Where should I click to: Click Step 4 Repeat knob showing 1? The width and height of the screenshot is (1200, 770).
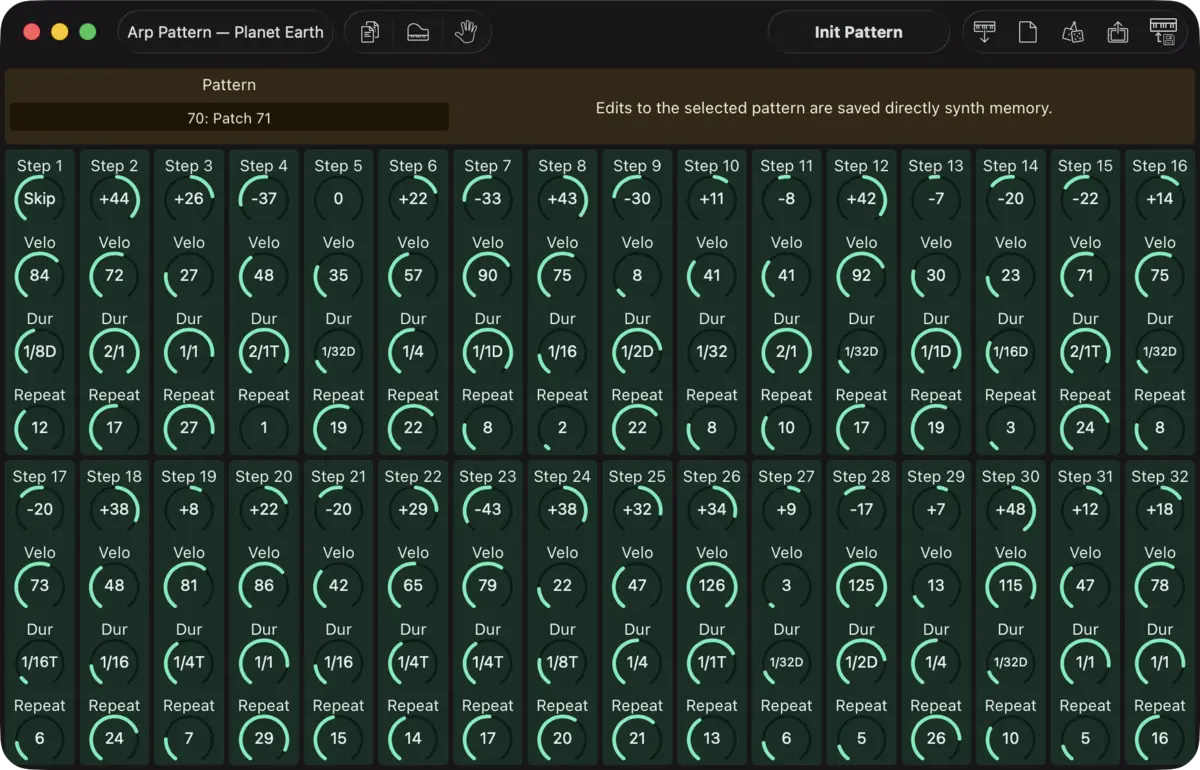click(x=264, y=428)
